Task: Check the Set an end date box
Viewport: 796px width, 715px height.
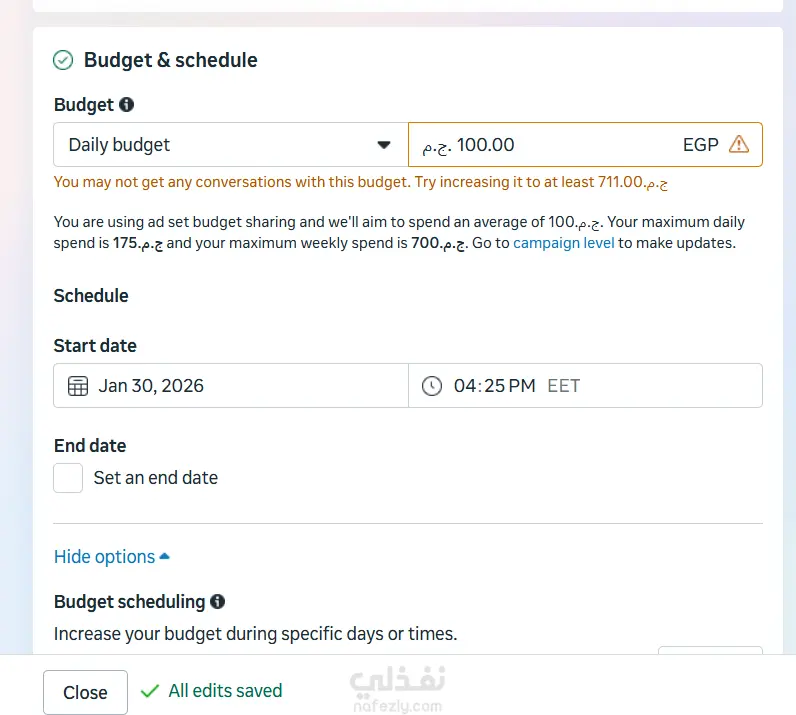Action: click(x=68, y=477)
